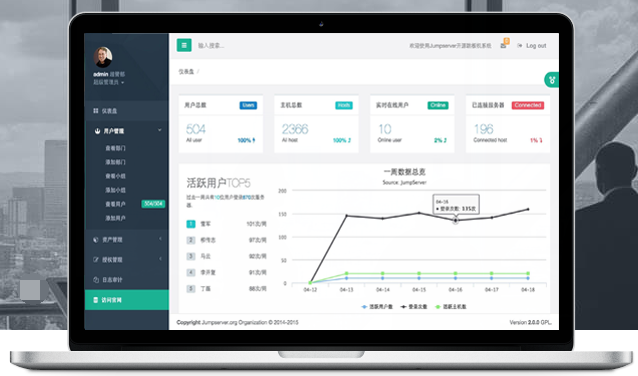
Task: Open the mail notifications envelope icon
Action: coord(503,46)
